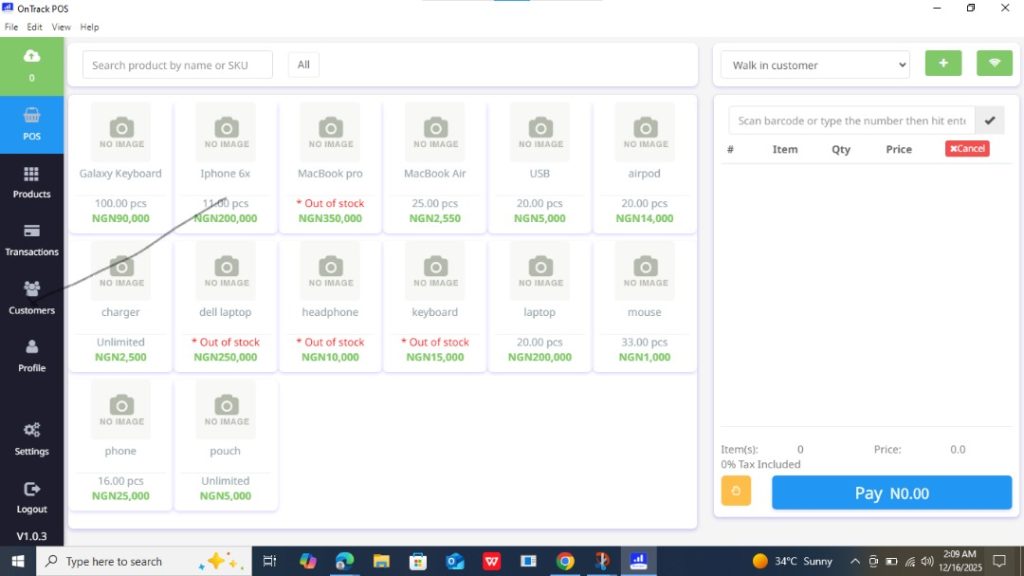Select the All category filter
The height and width of the screenshot is (576, 1024).
point(303,65)
